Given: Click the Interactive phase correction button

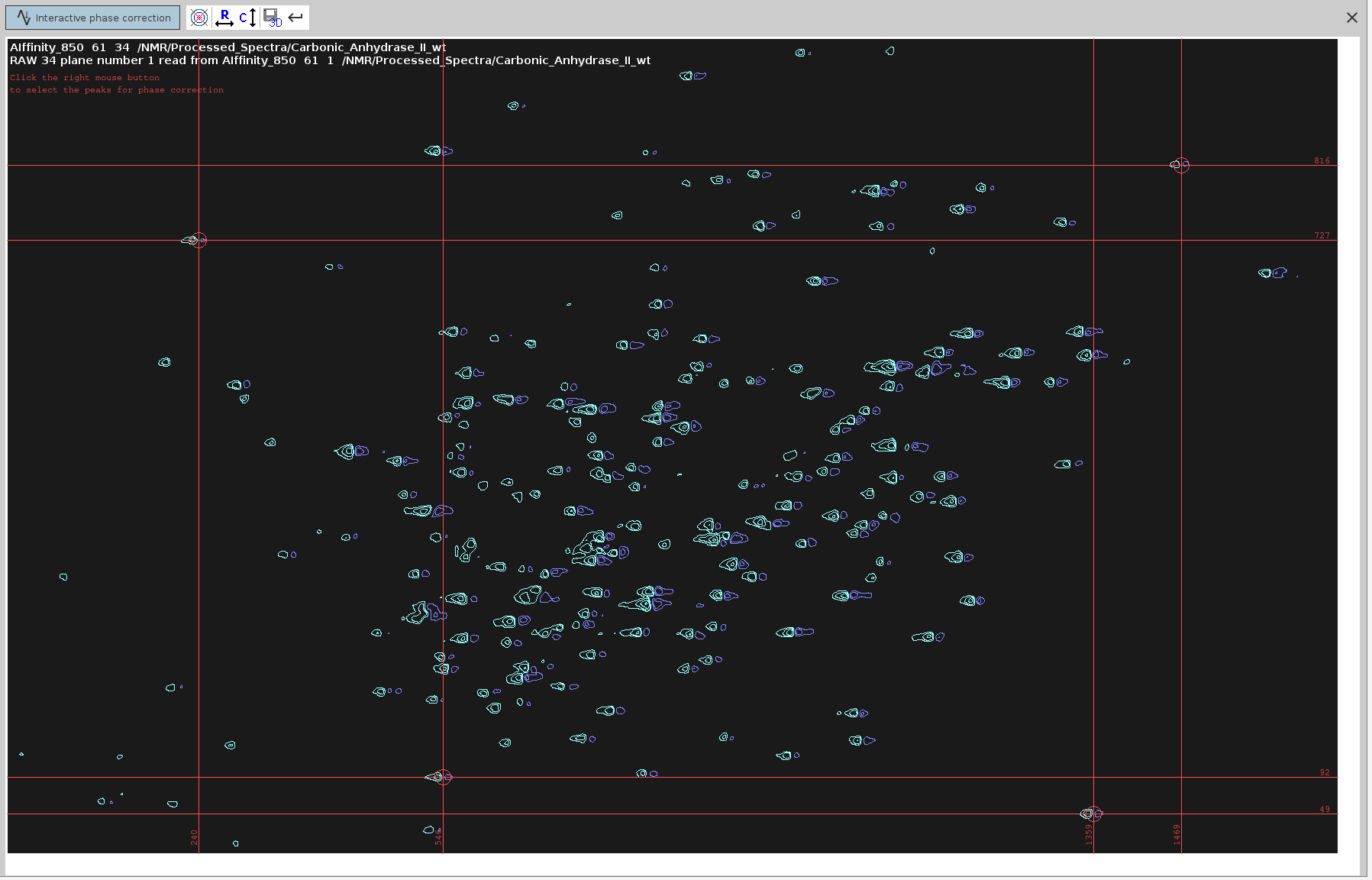Looking at the screenshot, I should pyautogui.click(x=92, y=17).
